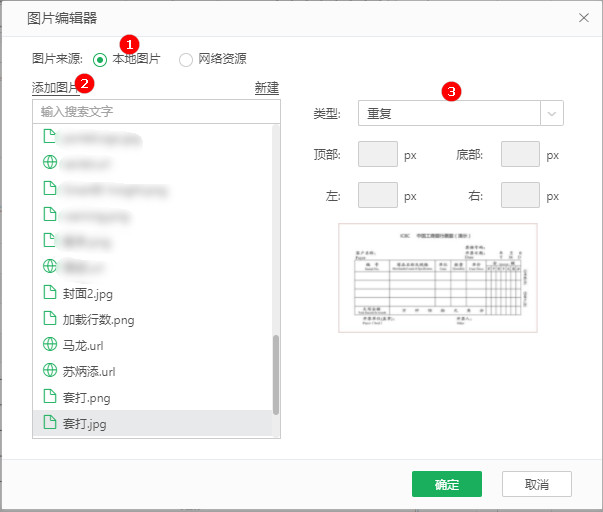Click the file icon beside 封面2.jpg
Screen dimensions: 603x512
click(x=50, y=292)
